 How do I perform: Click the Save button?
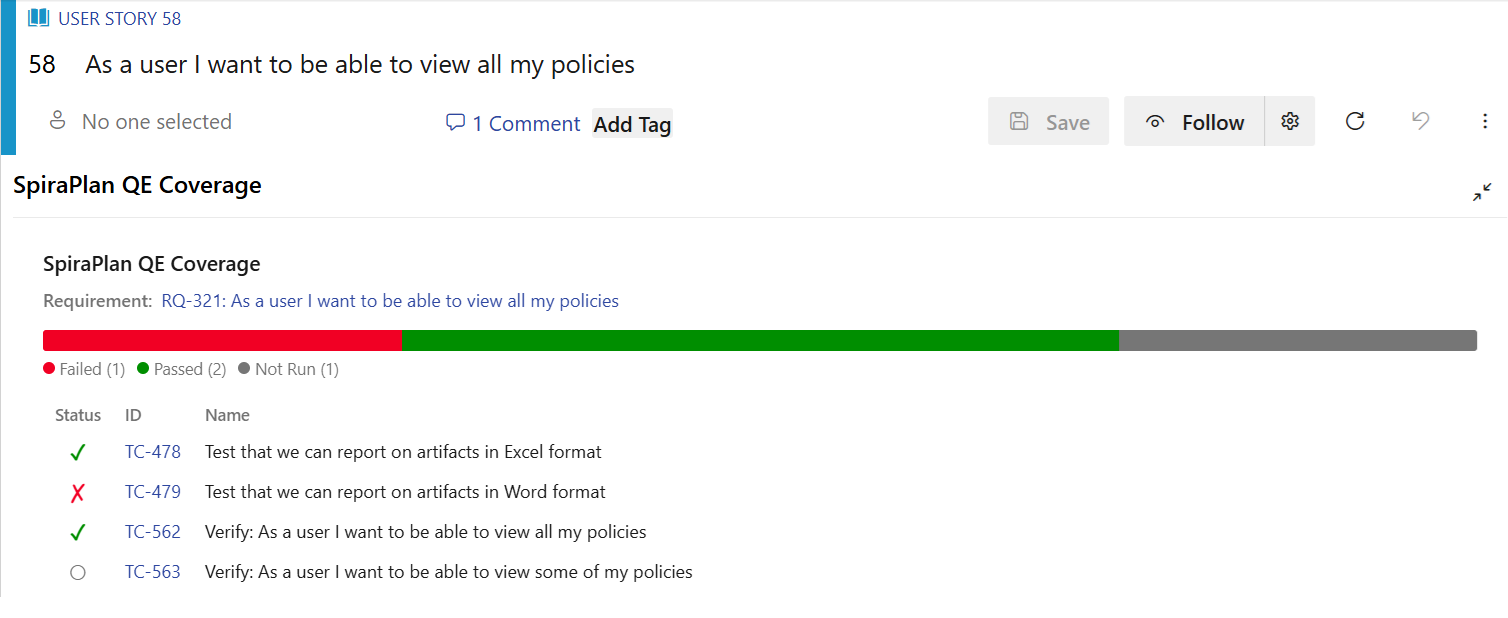point(1048,122)
